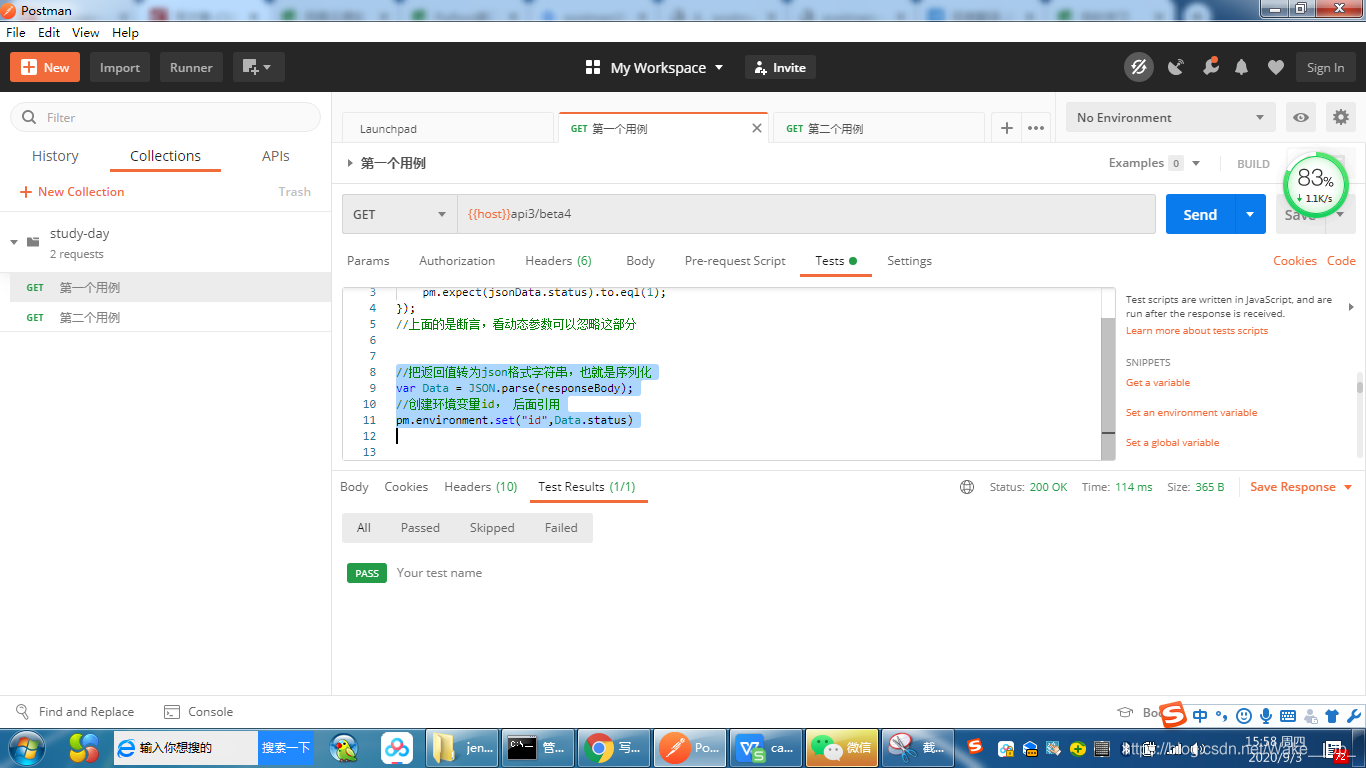
Task: Open the Authorization tab
Action: [457, 260]
